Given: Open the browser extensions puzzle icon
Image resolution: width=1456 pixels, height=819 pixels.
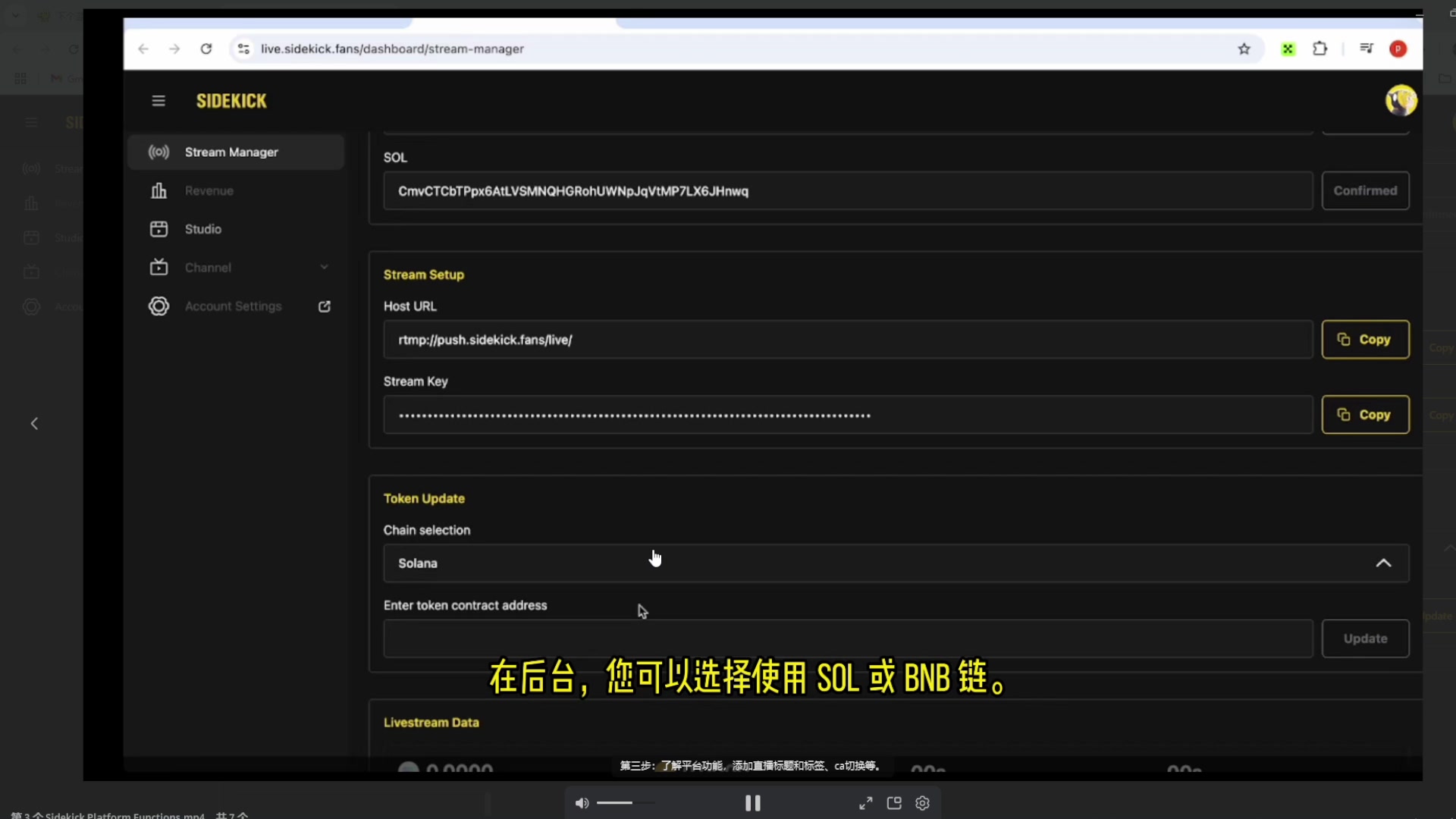Looking at the screenshot, I should pyautogui.click(x=1319, y=49).
